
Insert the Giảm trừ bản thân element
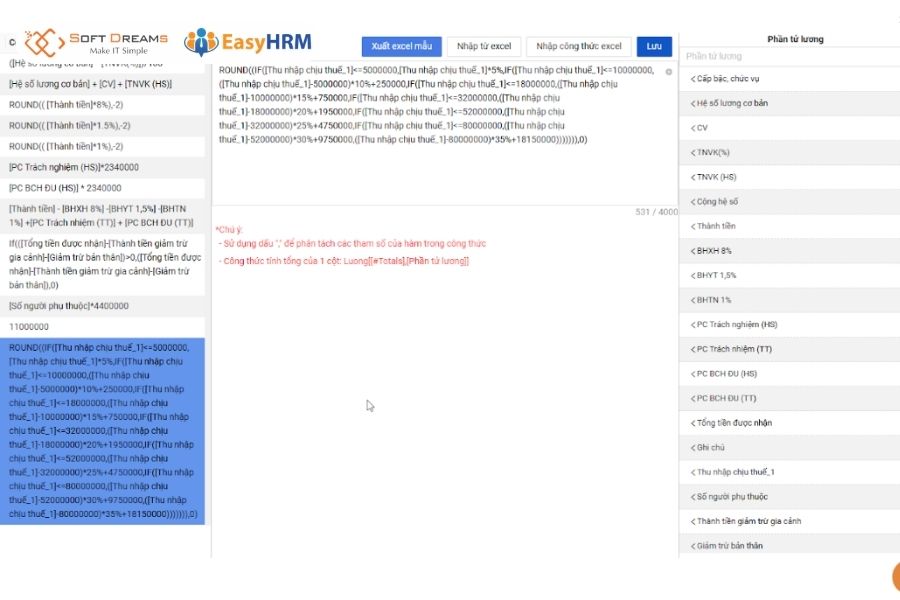click(x=790, y=545)
